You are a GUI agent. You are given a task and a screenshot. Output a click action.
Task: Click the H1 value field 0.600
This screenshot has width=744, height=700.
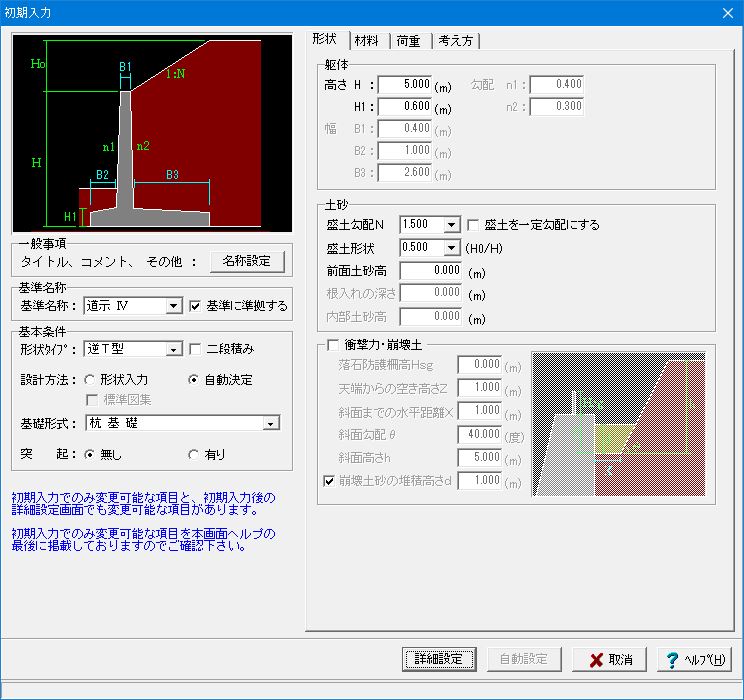[x=405, y=106]
